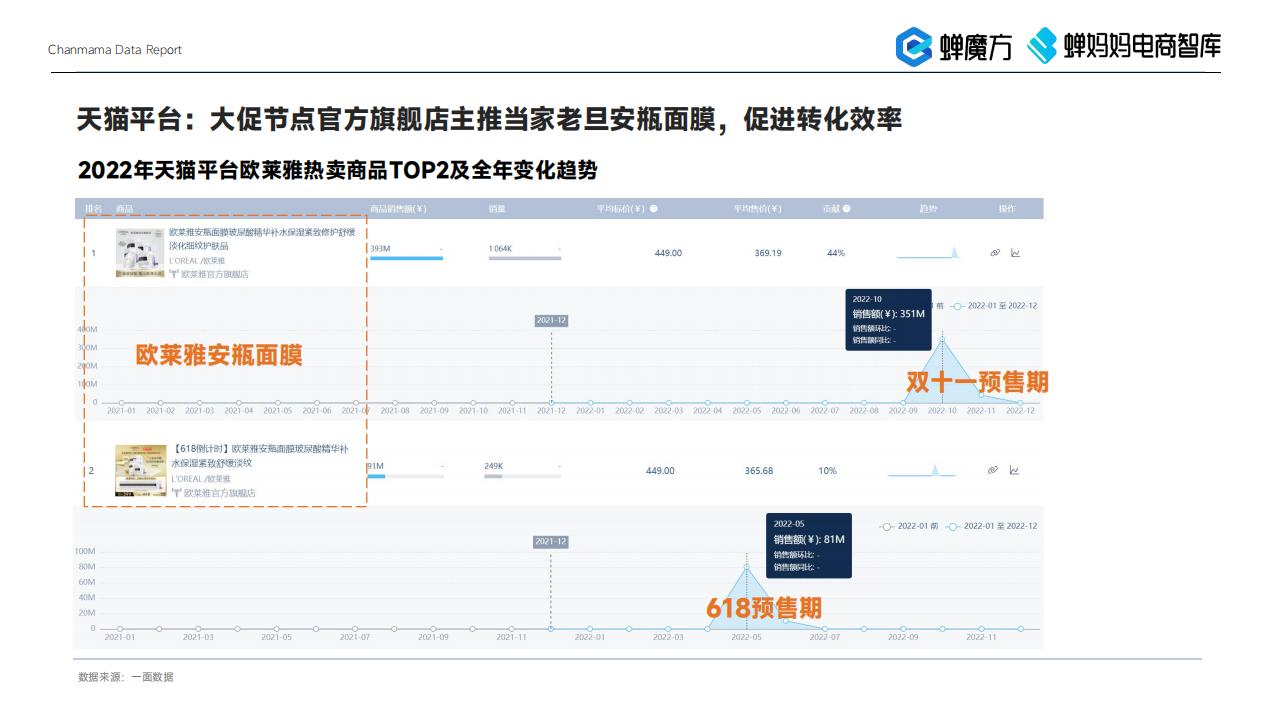
Task: Click the 449.00 list price in row 2
Action: tap(660, 471)
